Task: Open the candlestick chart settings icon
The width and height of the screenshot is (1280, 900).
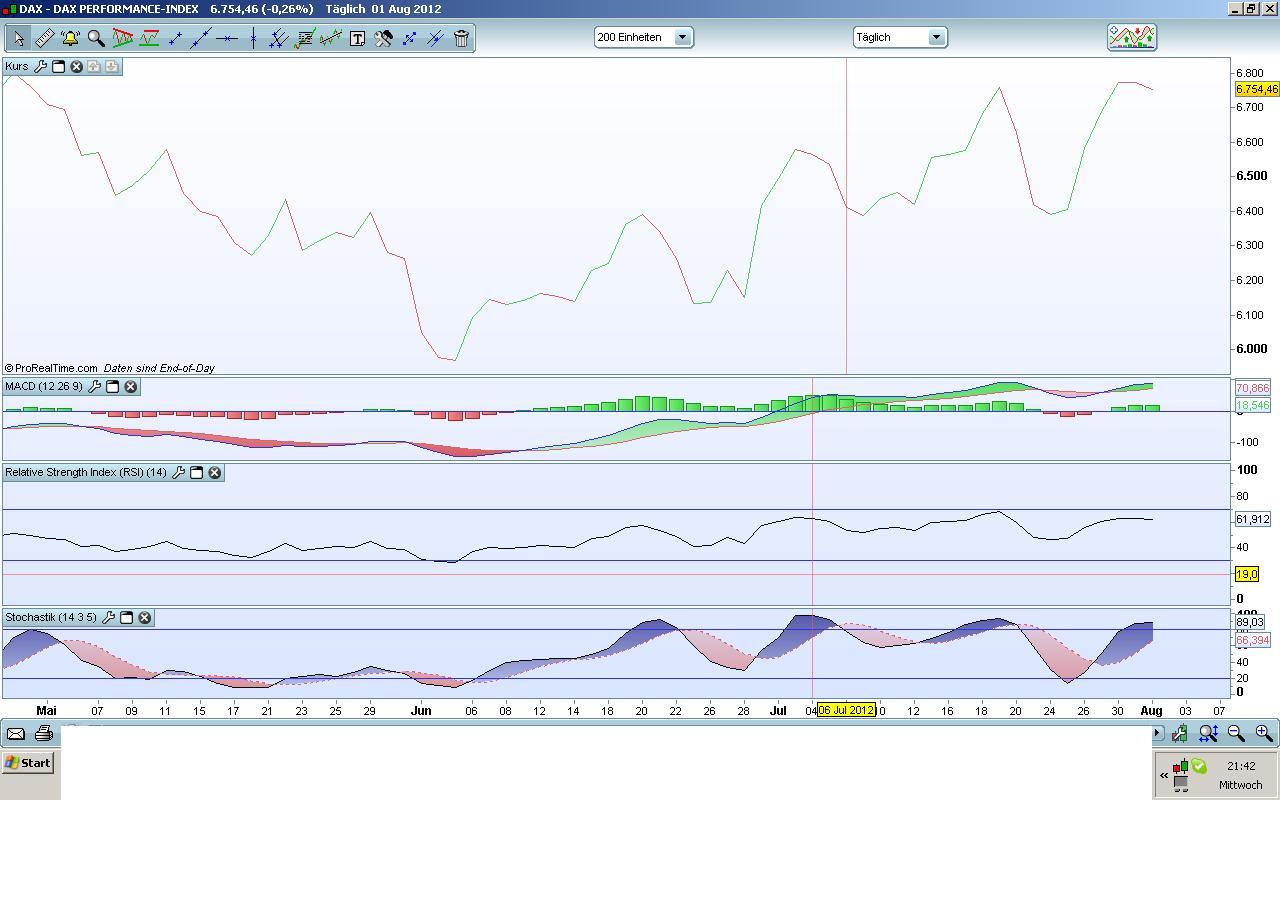Action: [x=1180, y=734]
